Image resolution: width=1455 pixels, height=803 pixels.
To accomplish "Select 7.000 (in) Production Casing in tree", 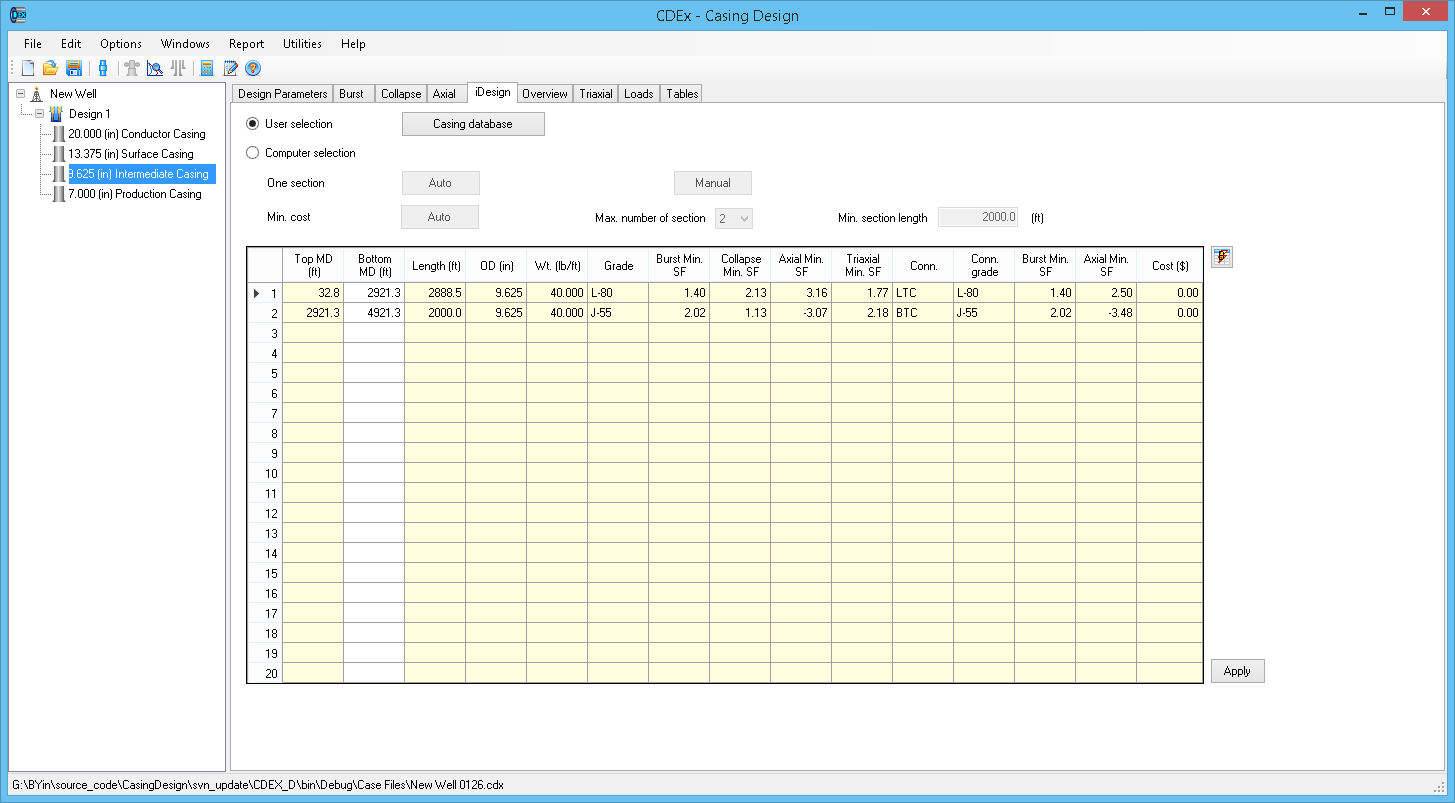I will tap(134, 194).
